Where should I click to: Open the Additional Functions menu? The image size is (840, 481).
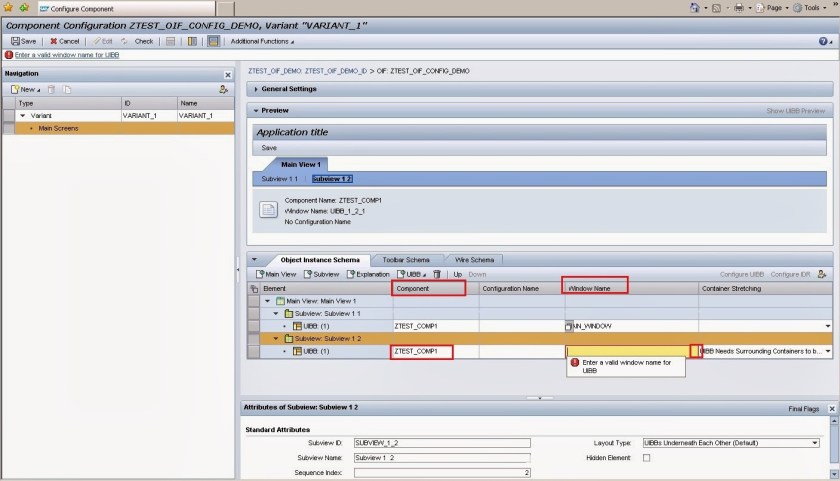coord(262,41)
